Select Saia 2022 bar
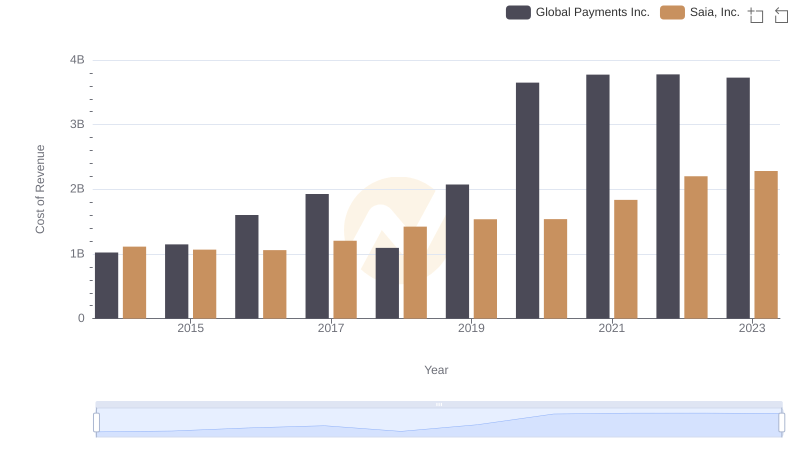The image size is (800, 461). (x=696, y=247)
